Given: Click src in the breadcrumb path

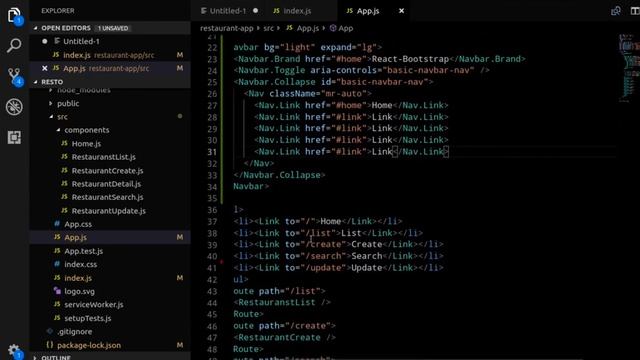Looking at the screenshot, I should tap(268, 28).
